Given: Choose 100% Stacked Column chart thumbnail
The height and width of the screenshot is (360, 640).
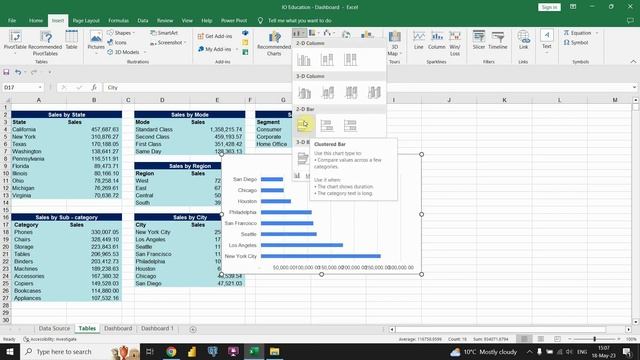Looking at the screenshot, I should (x=350, y=60).
